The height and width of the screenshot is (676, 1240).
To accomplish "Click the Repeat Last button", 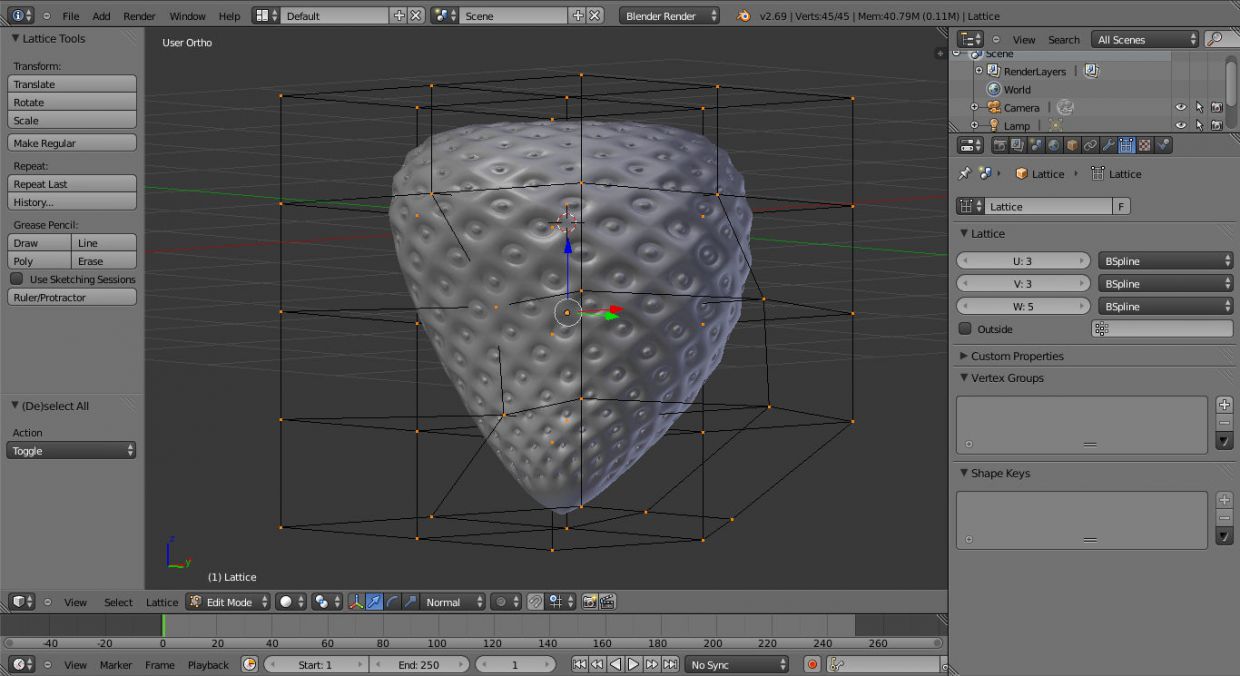I will point(72,184).
